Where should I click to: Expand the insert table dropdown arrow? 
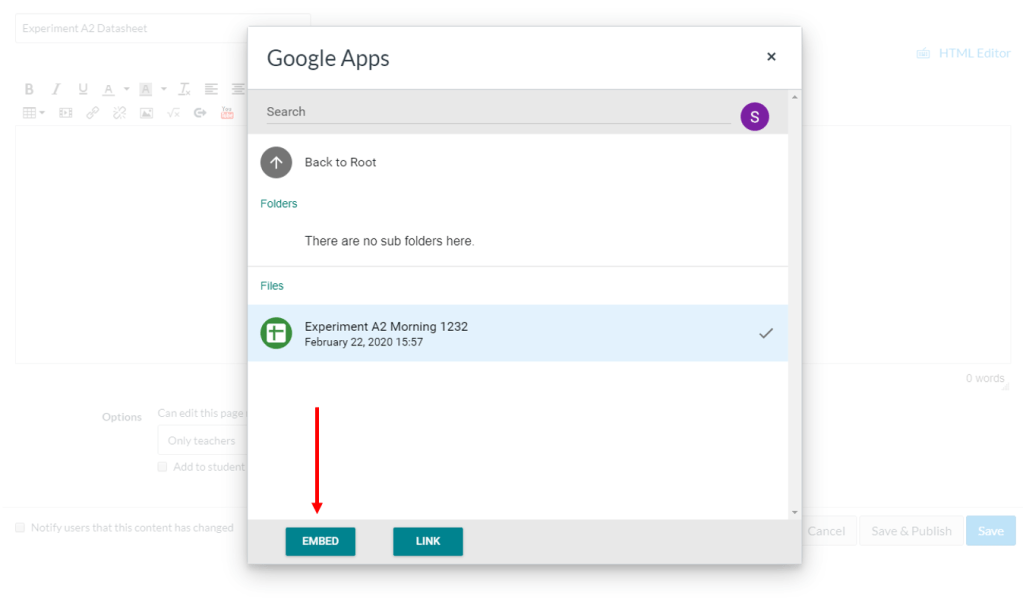42,113
